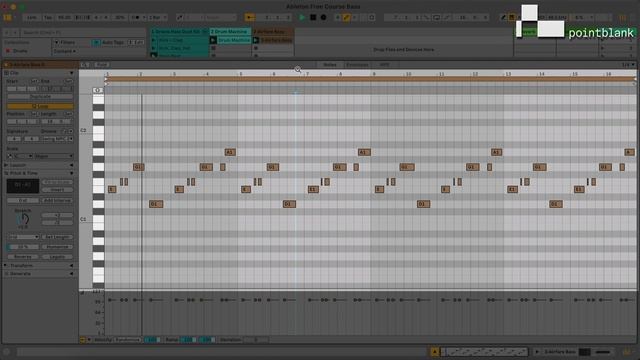The image size is (640, 360).
Task: Click the browser search field
Action: (x=82, y=32)
